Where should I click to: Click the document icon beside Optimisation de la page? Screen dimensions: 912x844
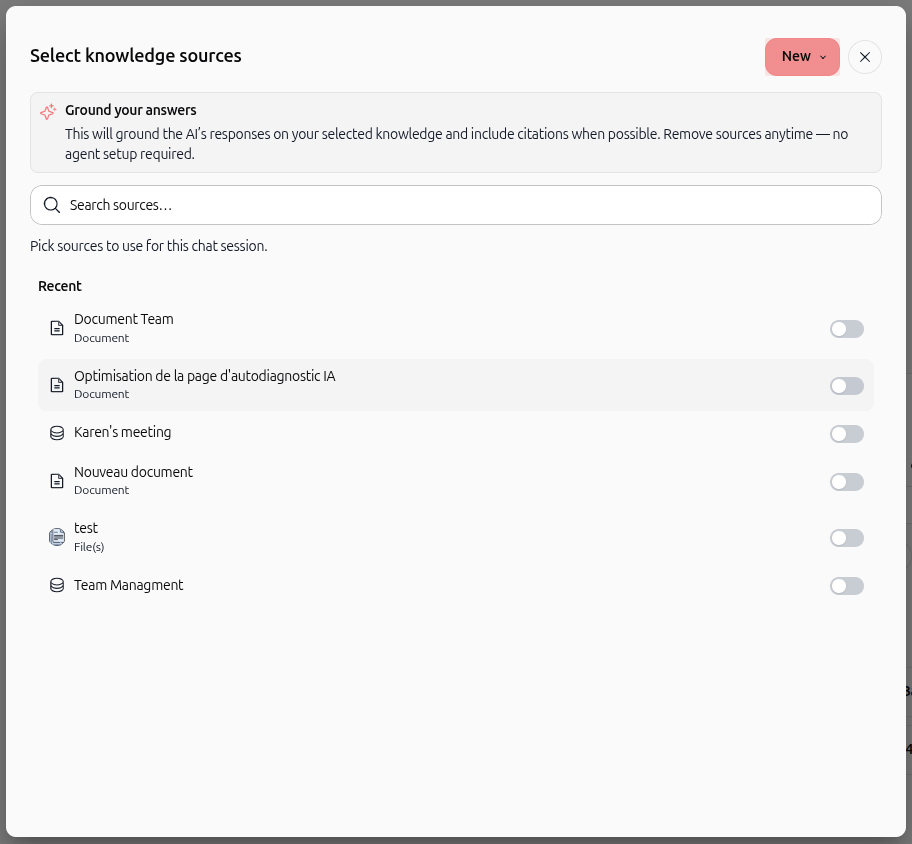click(x=56, y=384)
